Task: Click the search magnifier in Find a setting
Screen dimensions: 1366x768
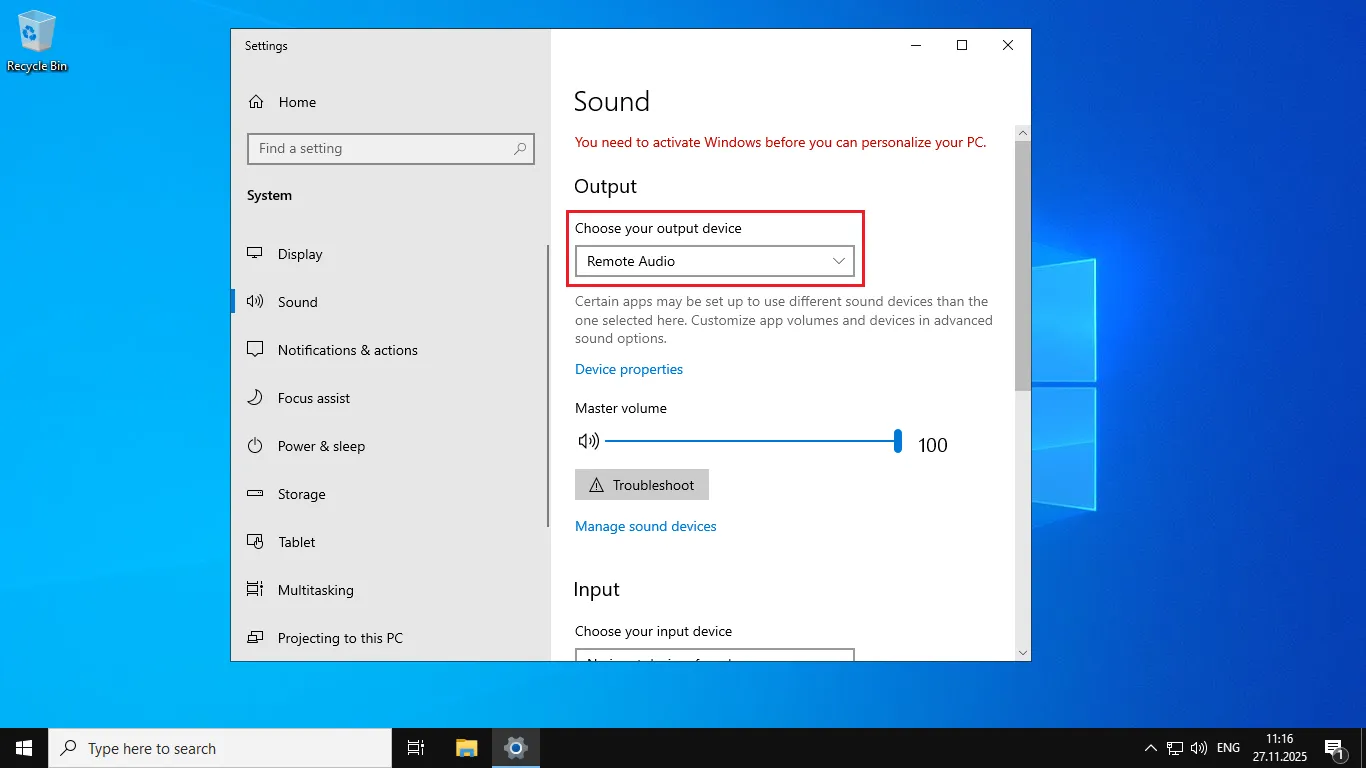Action: (x=520, y=149)
